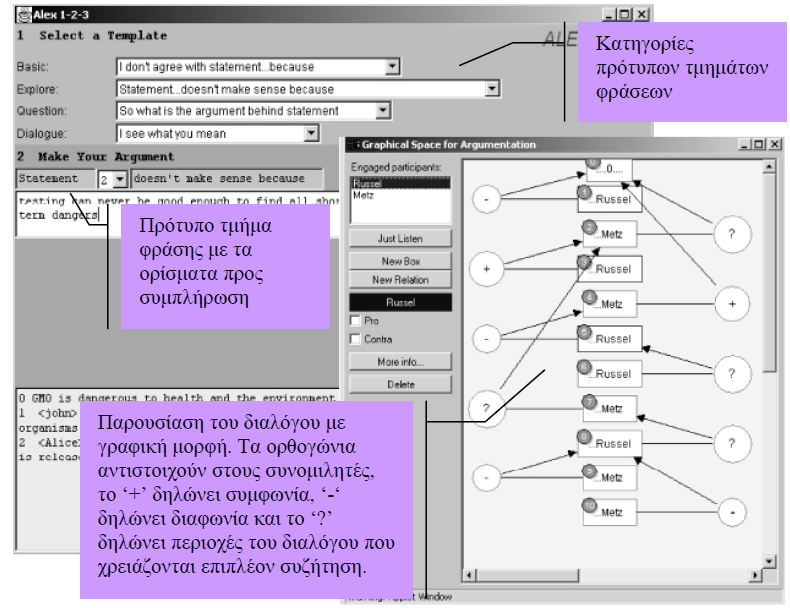The height and width of the screenshot is (608, 790).
Task: Click the question circle linked to box 6 Russel
Action: coord(732,373)
